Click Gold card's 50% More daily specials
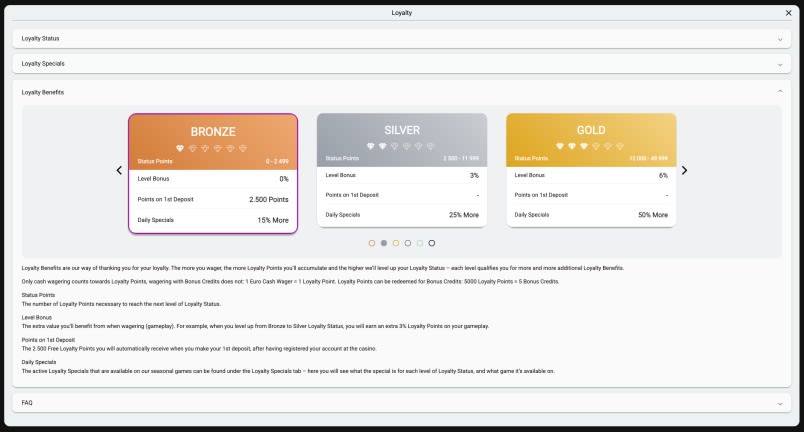The image size is (804, 432). coord(652,215)
